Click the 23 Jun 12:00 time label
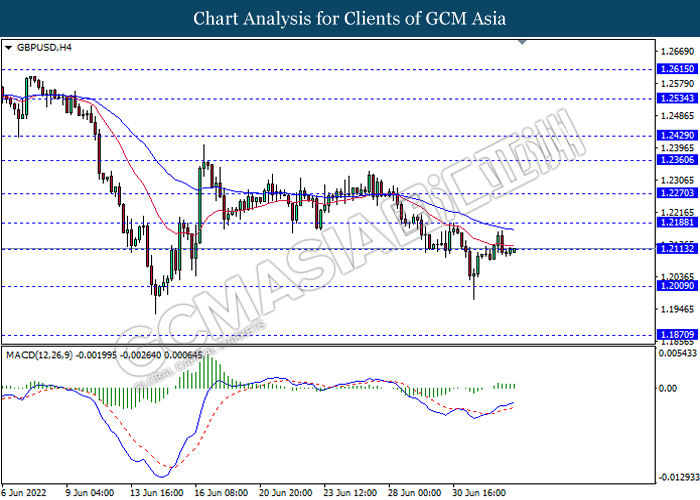The width and height of the screenshot is (700, 500). pos(350,493)
